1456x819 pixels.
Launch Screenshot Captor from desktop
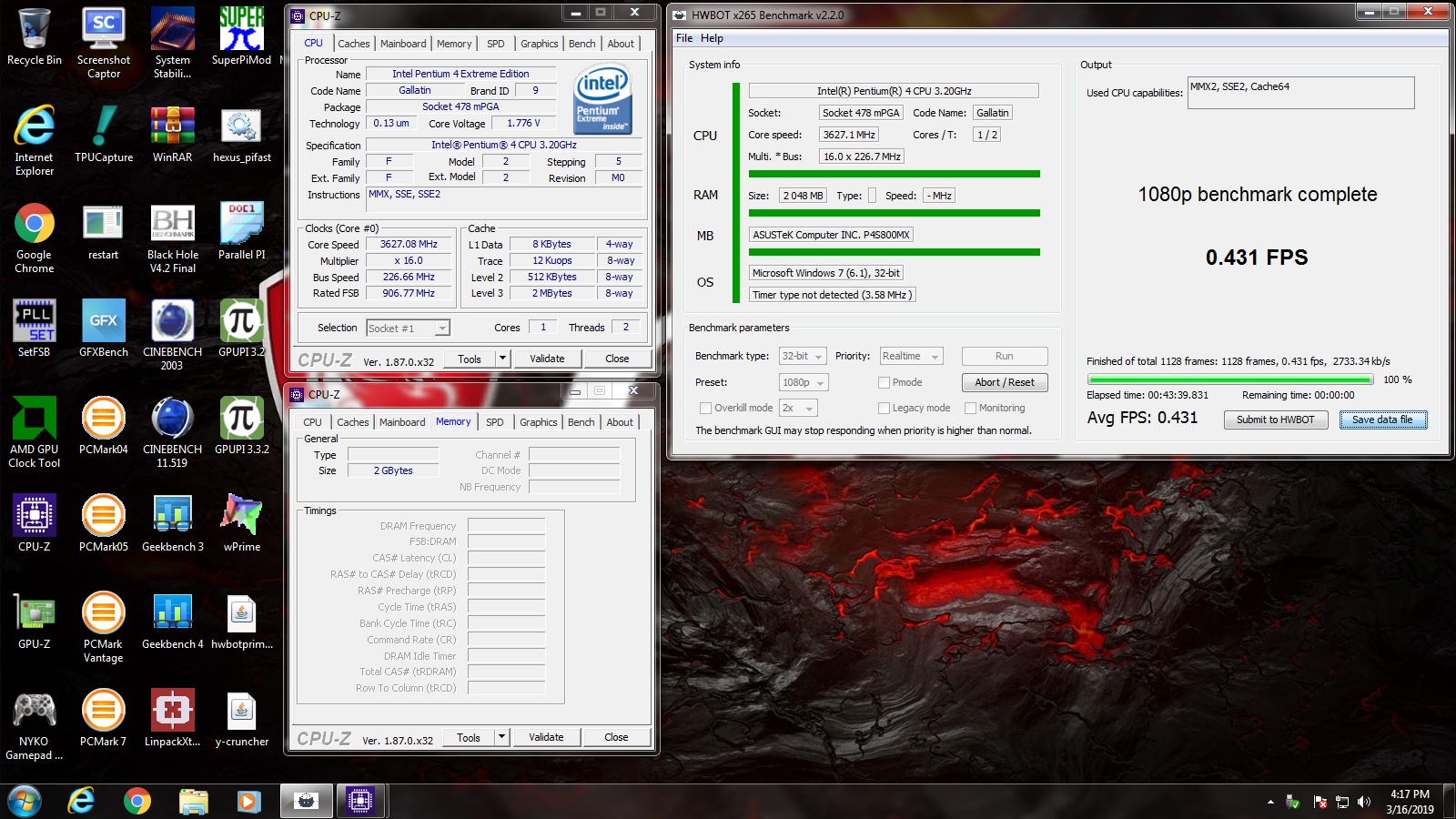(x=104, y=43)
